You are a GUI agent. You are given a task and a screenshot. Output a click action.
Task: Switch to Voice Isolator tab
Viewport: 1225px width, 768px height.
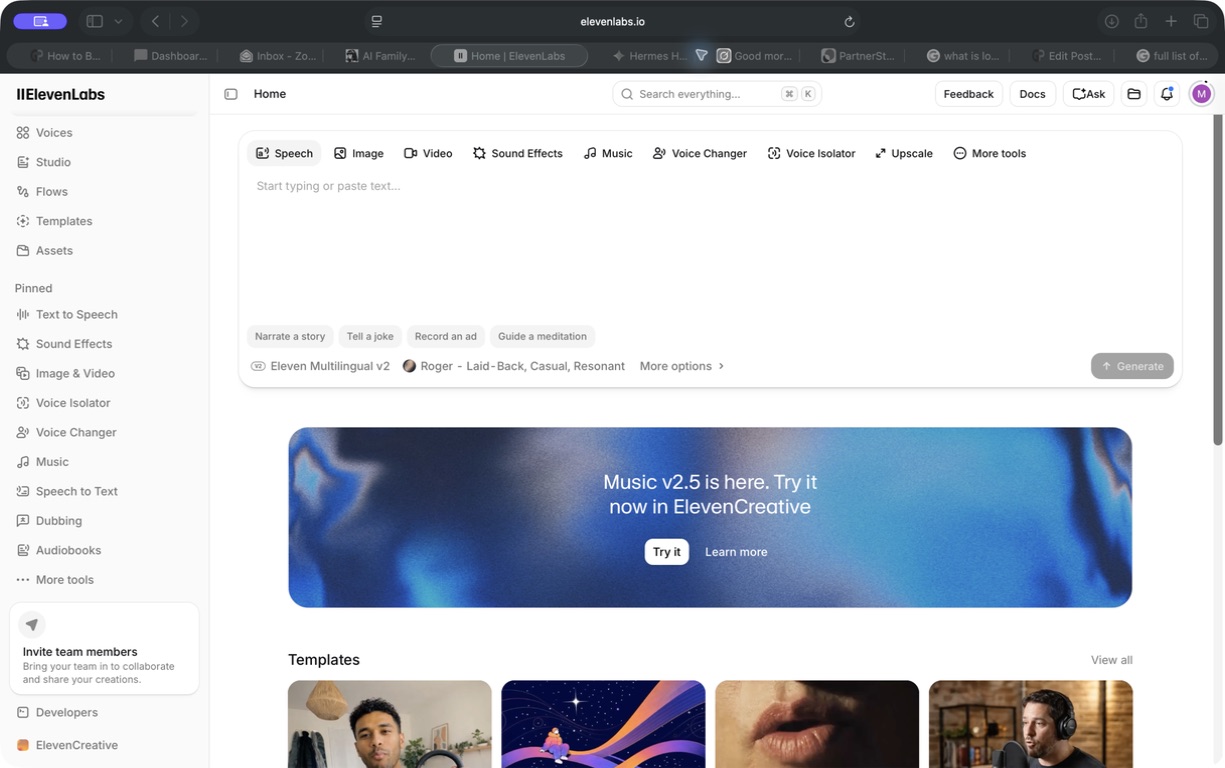811,153
